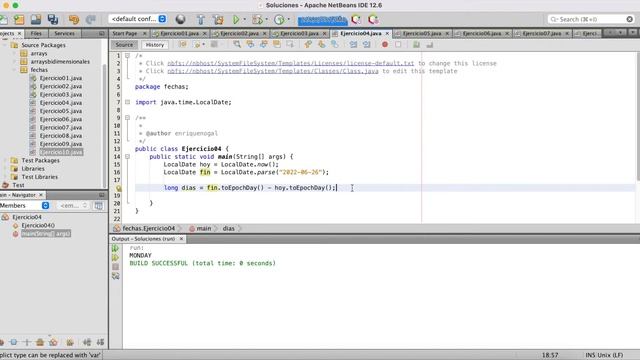This screenshot has height=360, width=640.
Task: Toggle Highlight Search icon in editor toolbar
Action: (277, 44)
